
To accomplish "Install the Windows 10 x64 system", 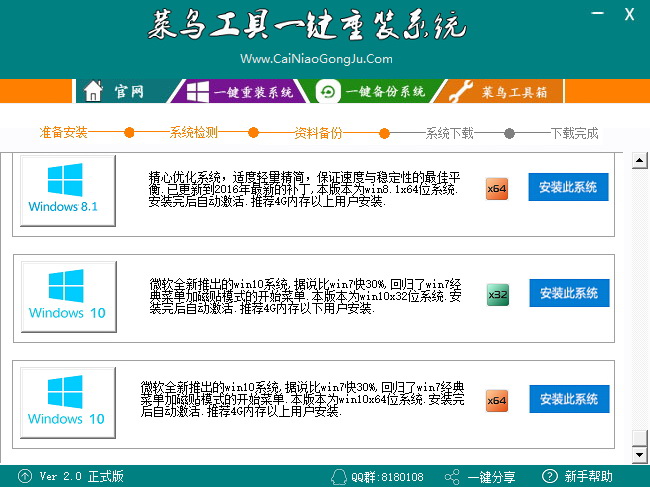I will pyautogui.click(x=569, y=399).
